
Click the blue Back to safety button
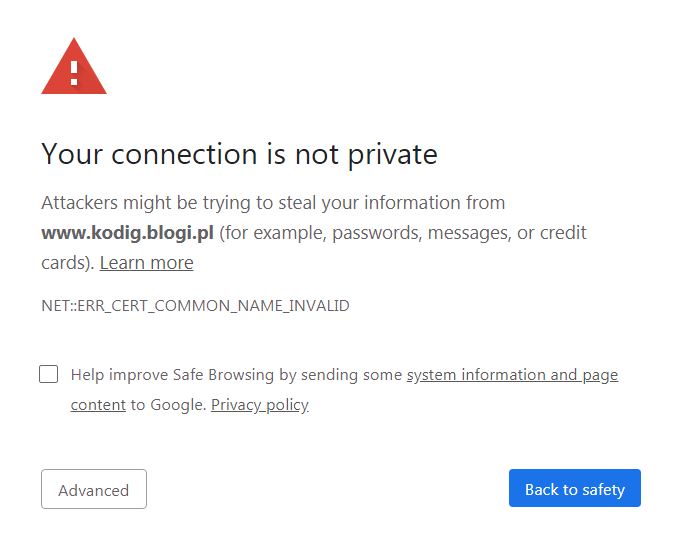coord(575,488)
